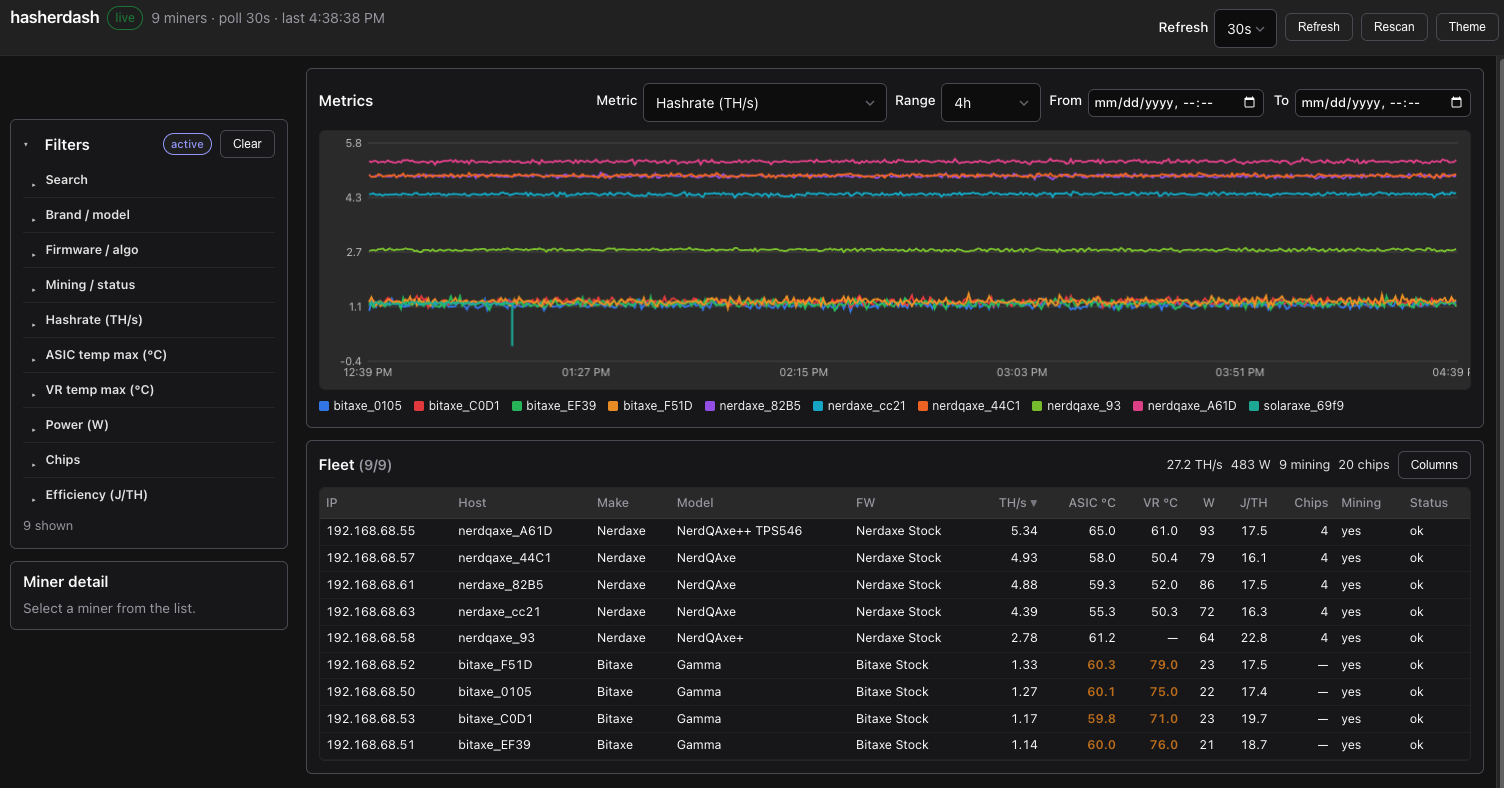Open the Metric dropdown

[765, 102]
